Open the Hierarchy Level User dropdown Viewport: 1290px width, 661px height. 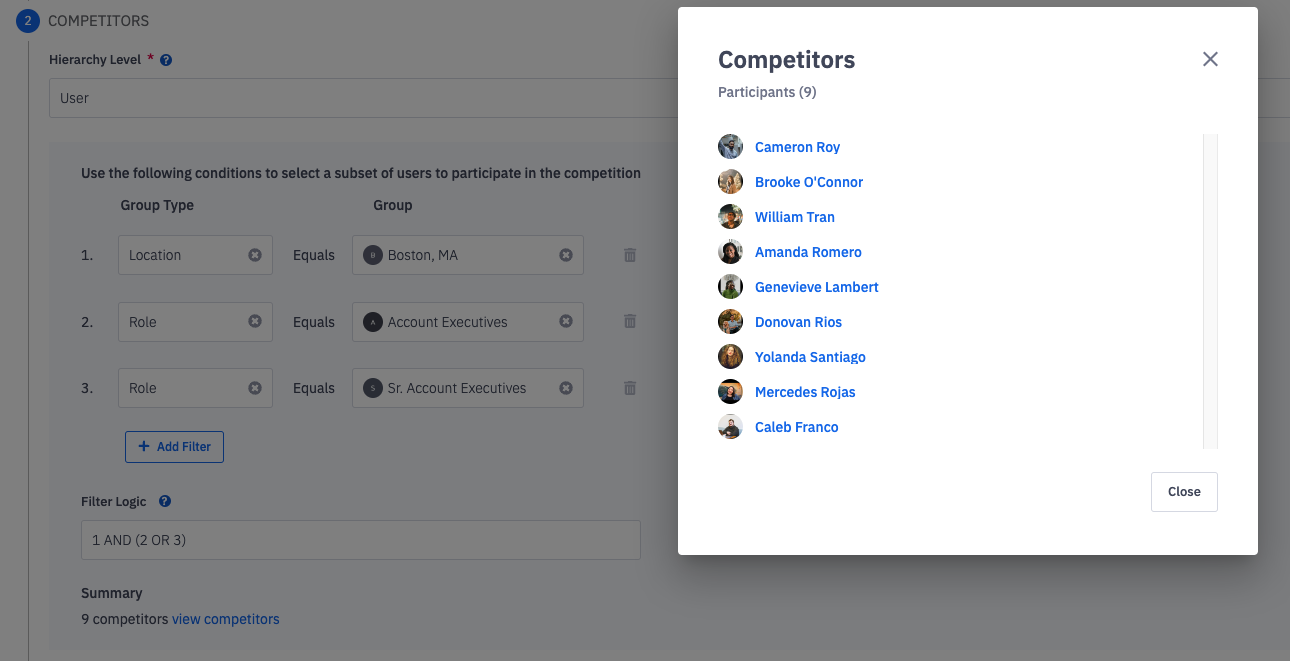(360, 98)
